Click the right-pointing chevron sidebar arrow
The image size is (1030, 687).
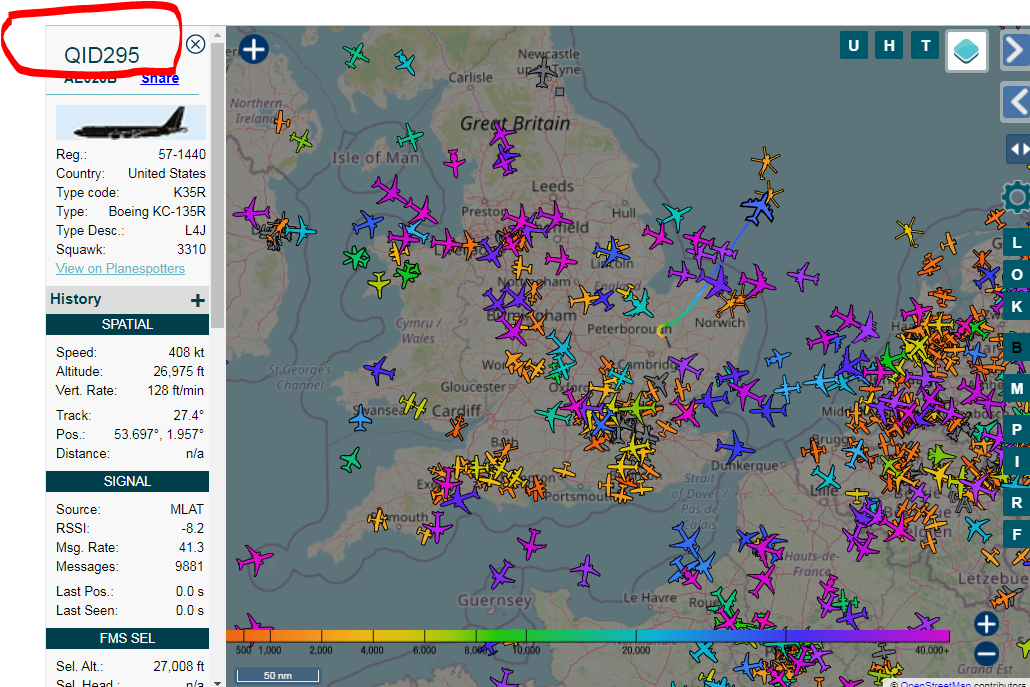(1016, 50)
